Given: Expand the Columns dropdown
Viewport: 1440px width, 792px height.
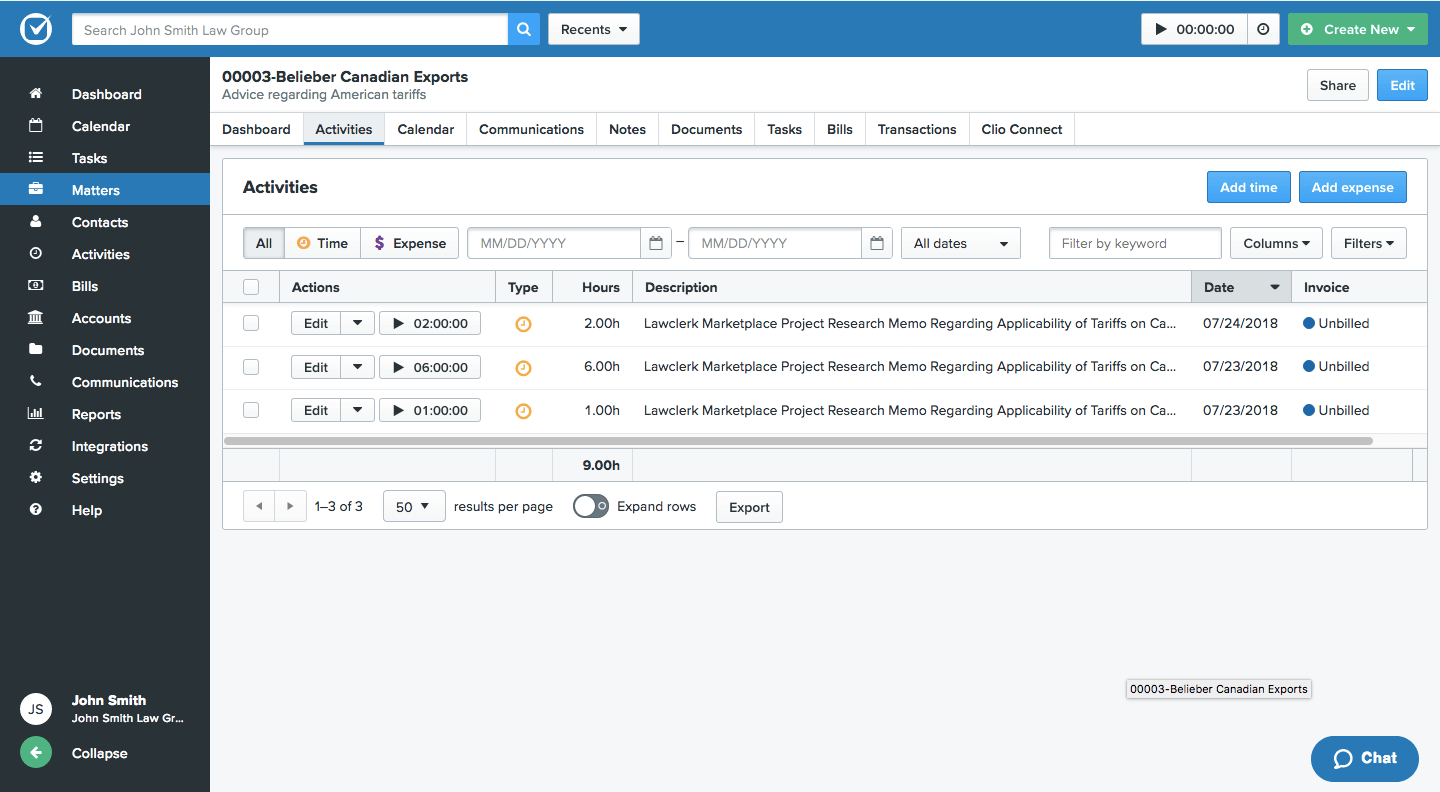Looking at the screenshot, I should (x=1276, y=243).
